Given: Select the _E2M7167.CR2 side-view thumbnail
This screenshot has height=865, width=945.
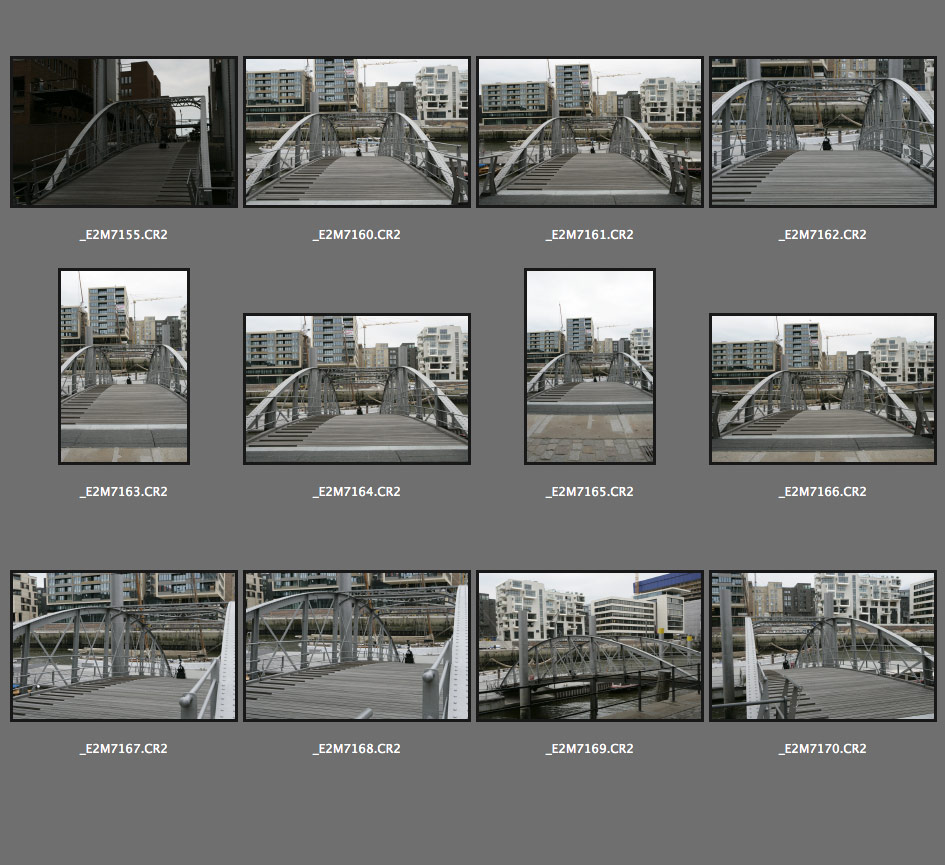Looking at the screenshot, I should [x=124, y=646].
